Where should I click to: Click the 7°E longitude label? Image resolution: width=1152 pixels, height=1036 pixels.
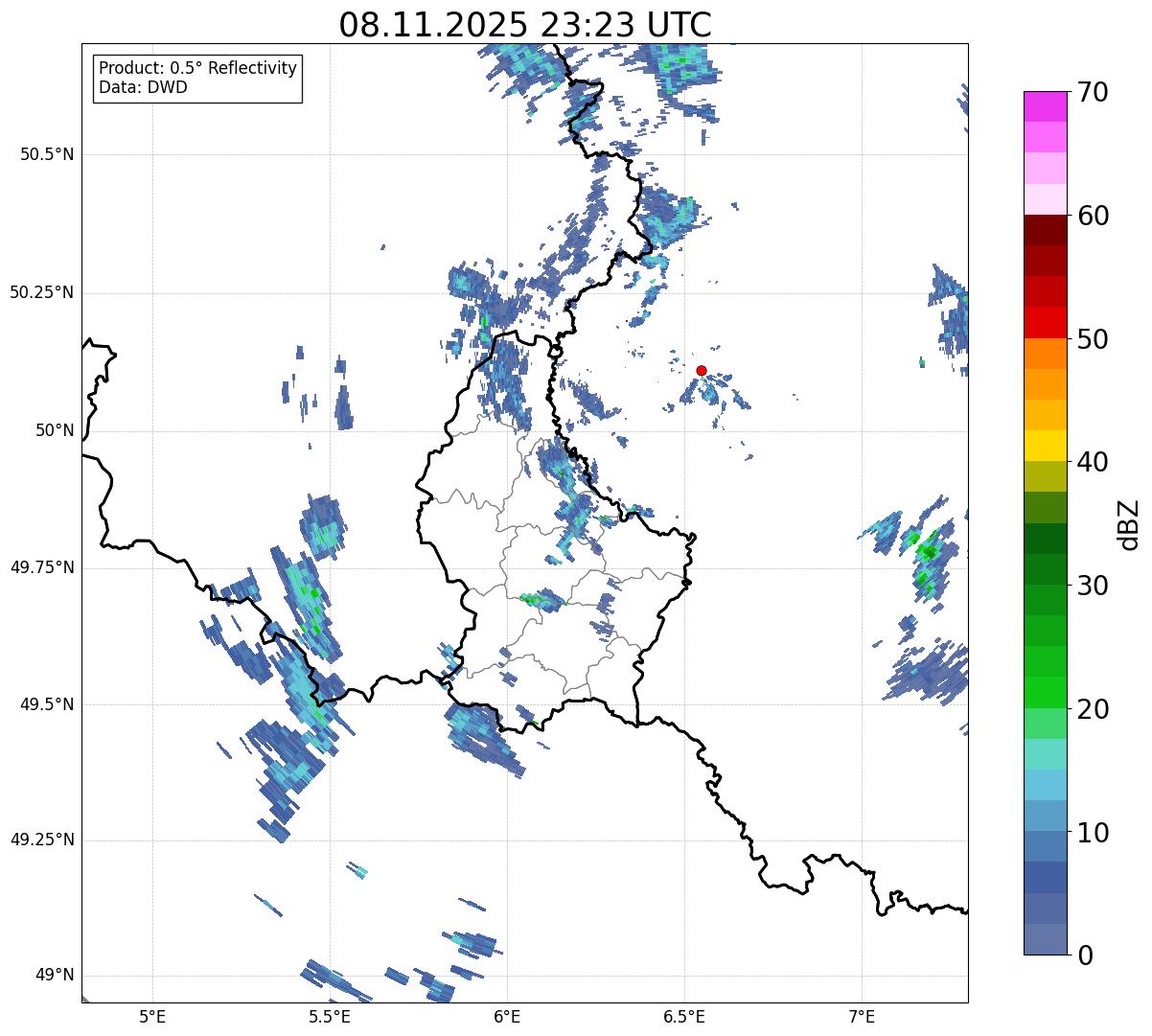pyautogui.click(x=862, y=1016)
